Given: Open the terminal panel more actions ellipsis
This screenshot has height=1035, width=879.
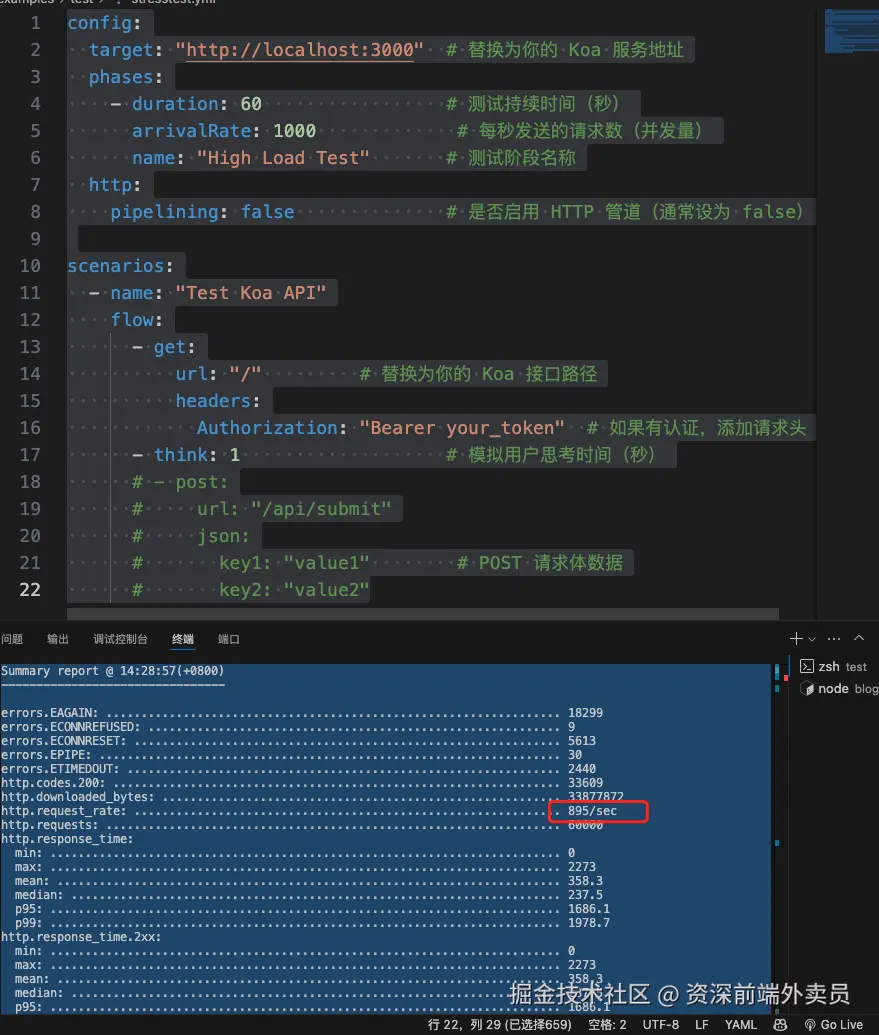Looking at the screenshot, I should tap(834, 638).
